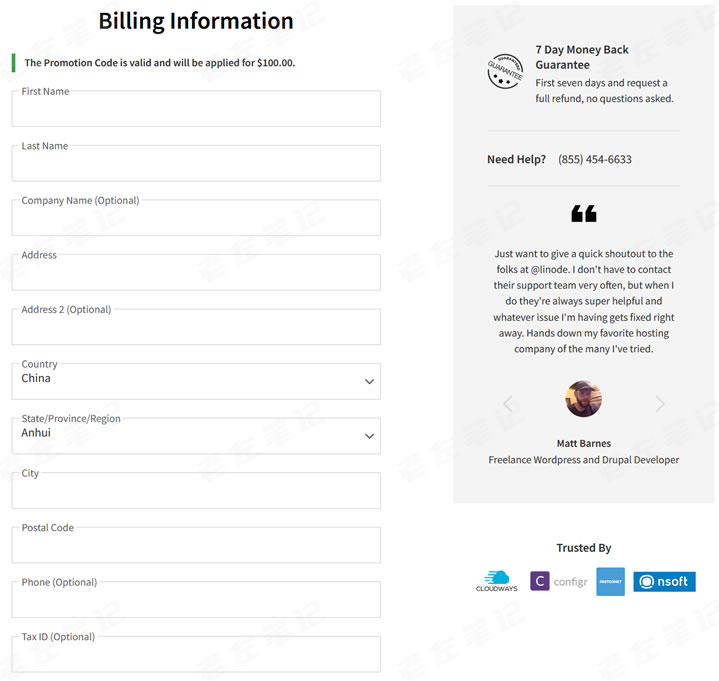Open the Country dropdown showing China
The image size is (719, 681).
[x=196, y=381]
